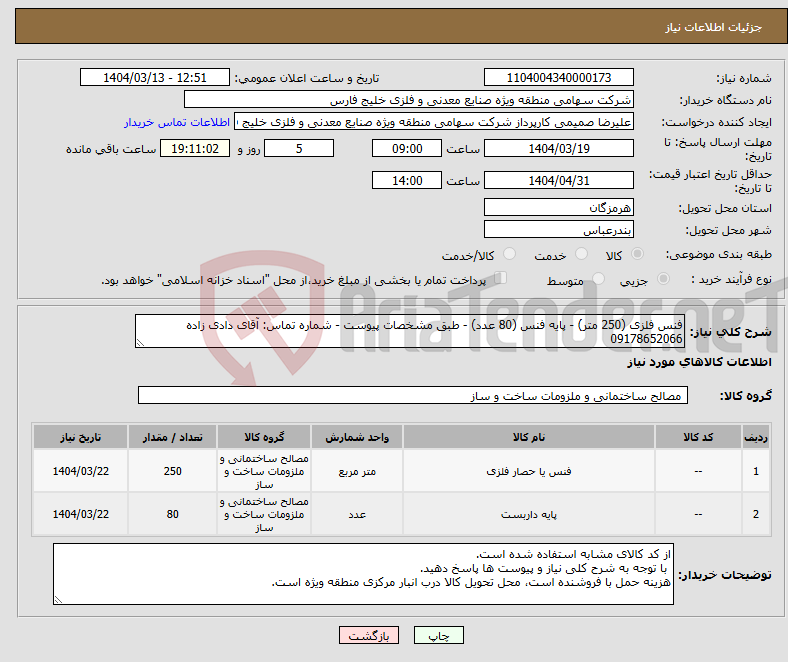788x662 pixels.
Task: Click the تاریخ نیاز column header
Action: (80, 437)
